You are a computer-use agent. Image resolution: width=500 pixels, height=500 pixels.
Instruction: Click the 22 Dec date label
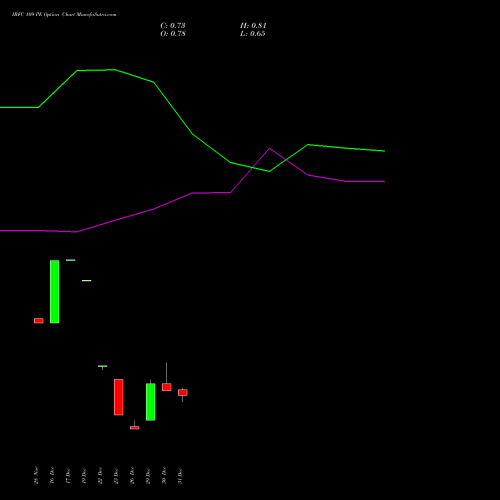(100, 475)
